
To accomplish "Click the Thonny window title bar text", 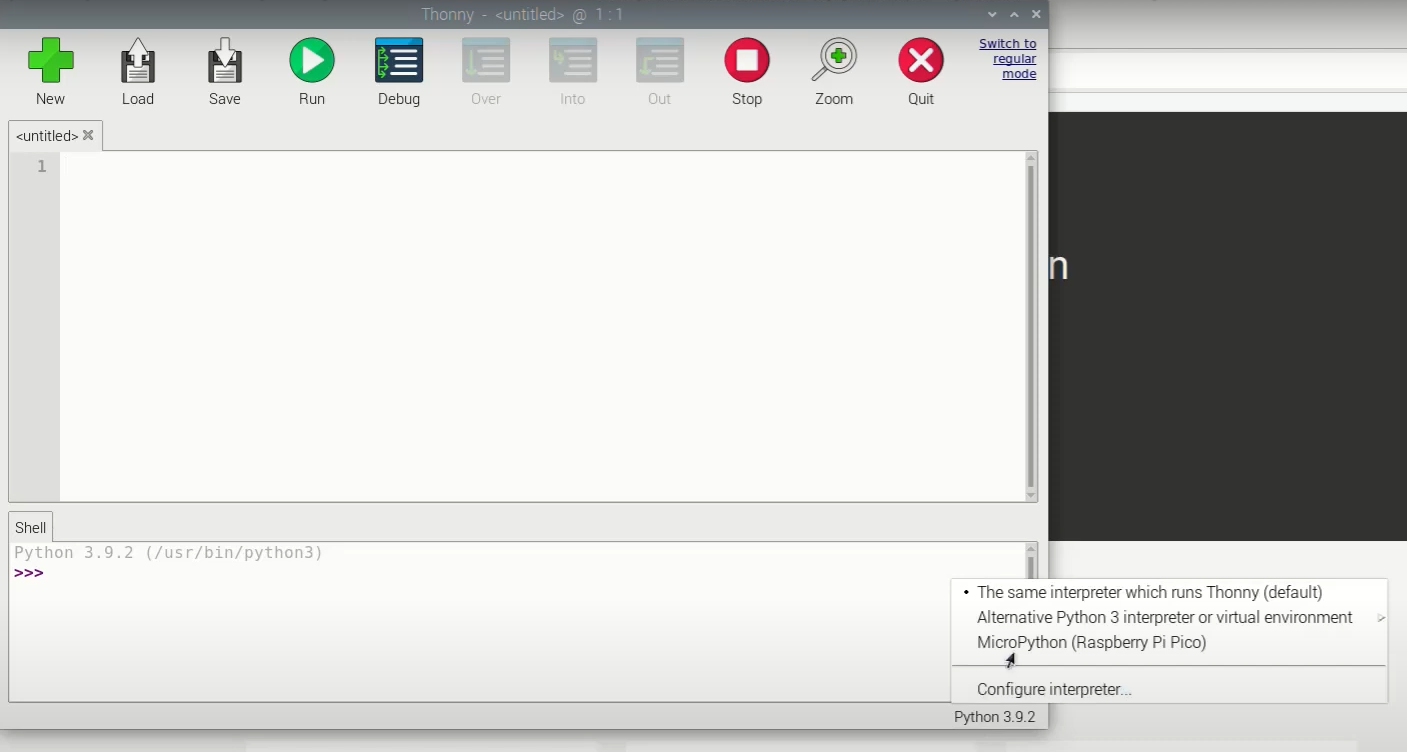I will pos(522,14).
